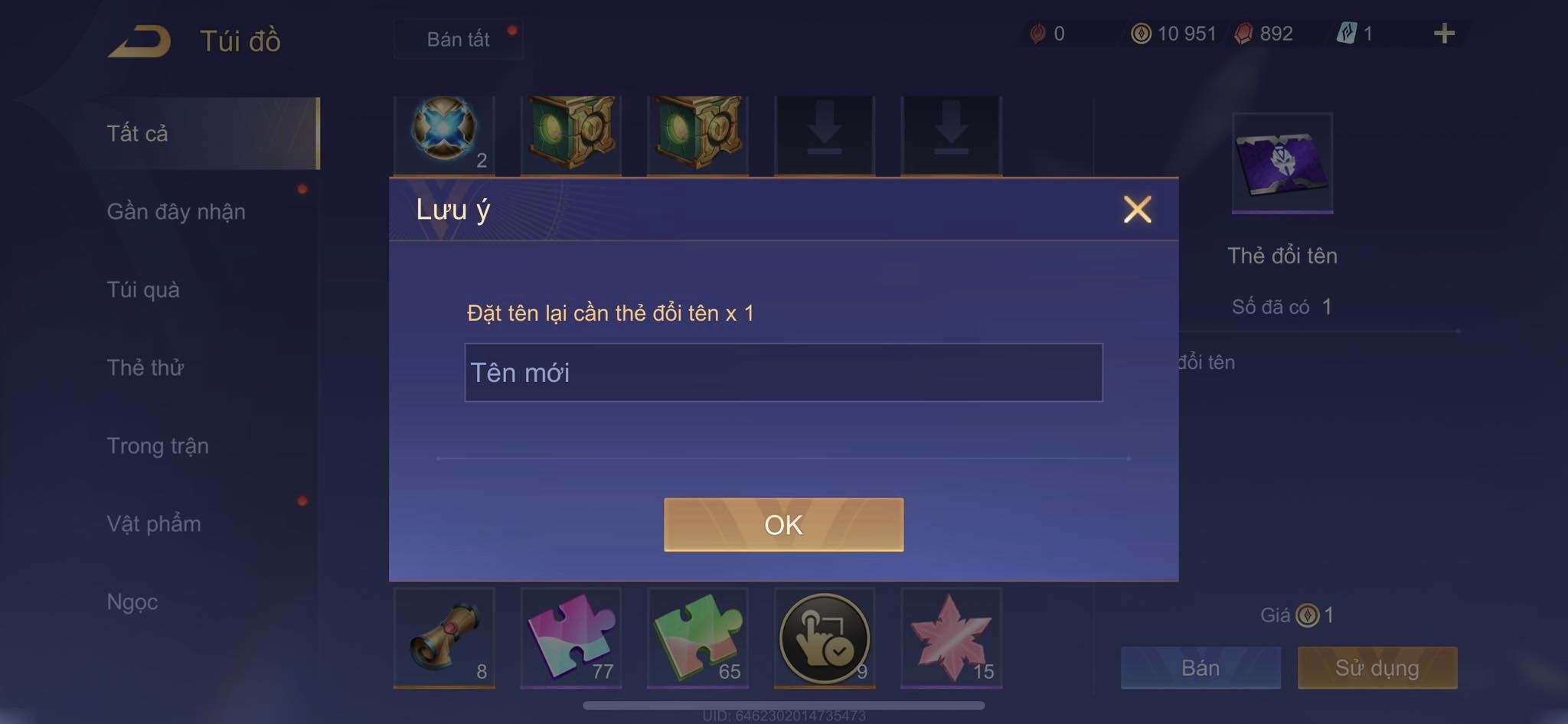Click the Tên mới input field
1568x724 pixels.
pyautogui.click(x=783, y=373)
